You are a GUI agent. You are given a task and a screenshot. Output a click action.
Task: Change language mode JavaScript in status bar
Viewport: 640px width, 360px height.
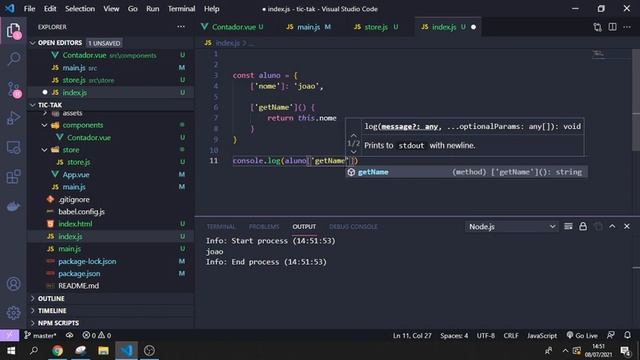click(x=542, y=336)
